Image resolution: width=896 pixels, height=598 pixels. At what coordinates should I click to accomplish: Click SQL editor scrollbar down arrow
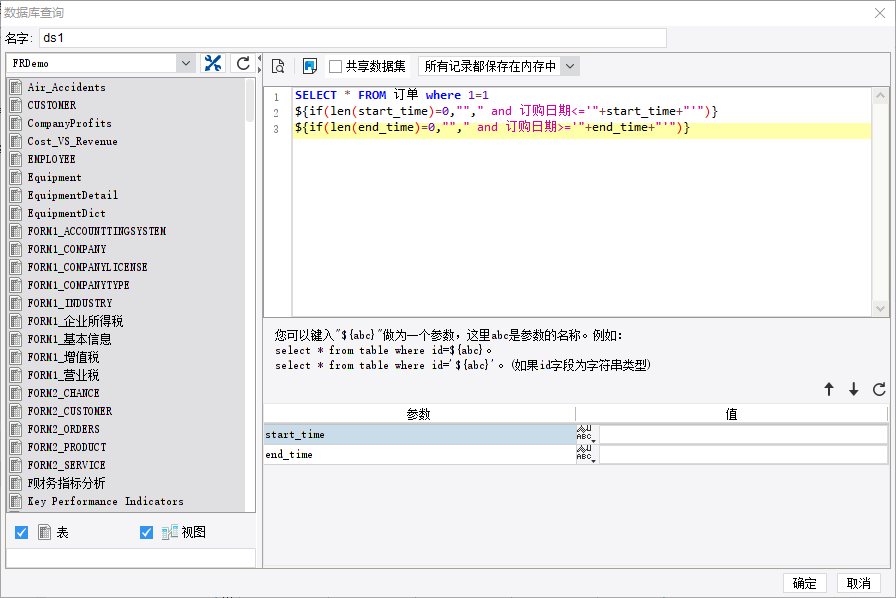click(x=880, y=309)
